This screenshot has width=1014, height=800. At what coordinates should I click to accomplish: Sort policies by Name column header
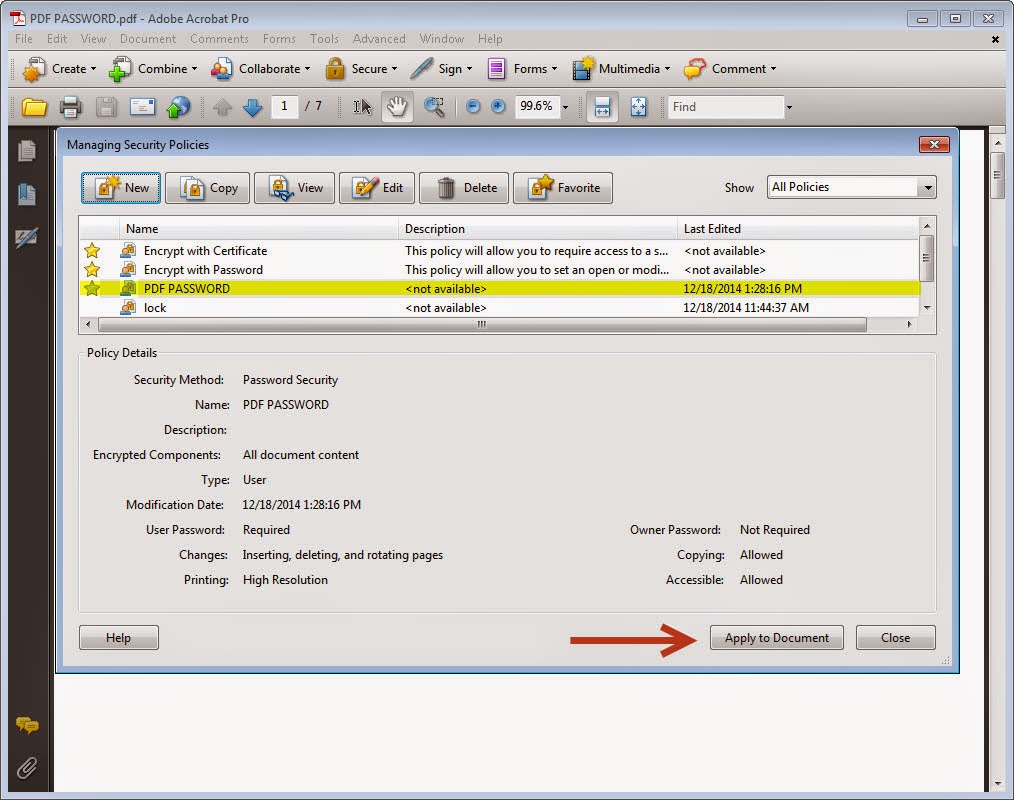tap(259, 228)
